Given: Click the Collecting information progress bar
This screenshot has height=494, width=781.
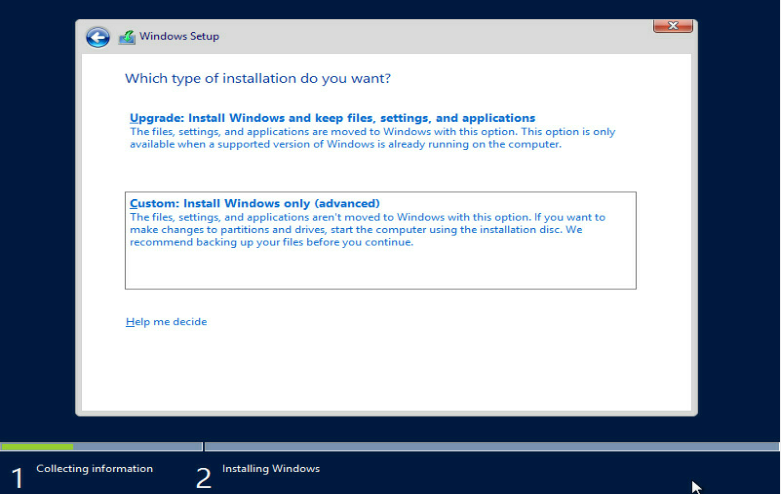Looking at the screenshot, I should pyautogui.click(x=102, y=447).
